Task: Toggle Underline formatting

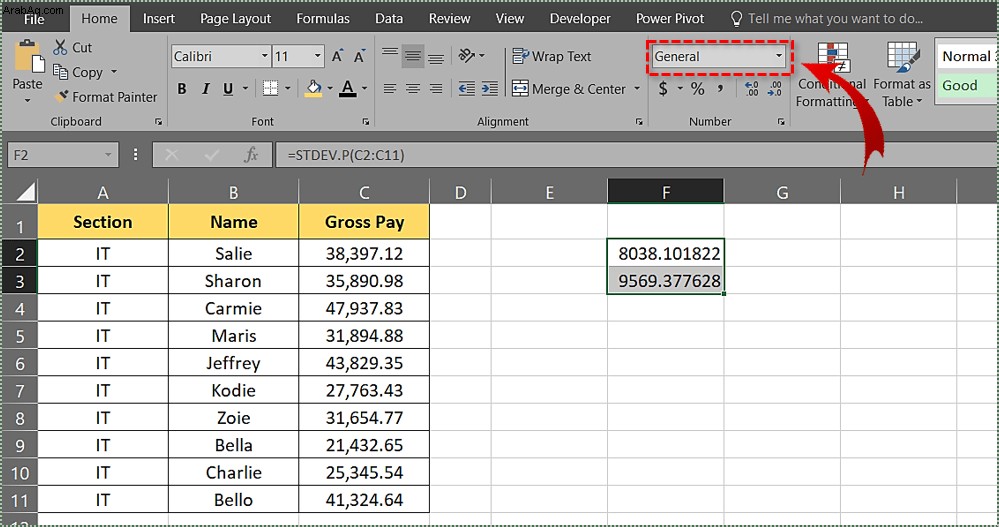Action: pyautogui.click(x=228, y=89)
